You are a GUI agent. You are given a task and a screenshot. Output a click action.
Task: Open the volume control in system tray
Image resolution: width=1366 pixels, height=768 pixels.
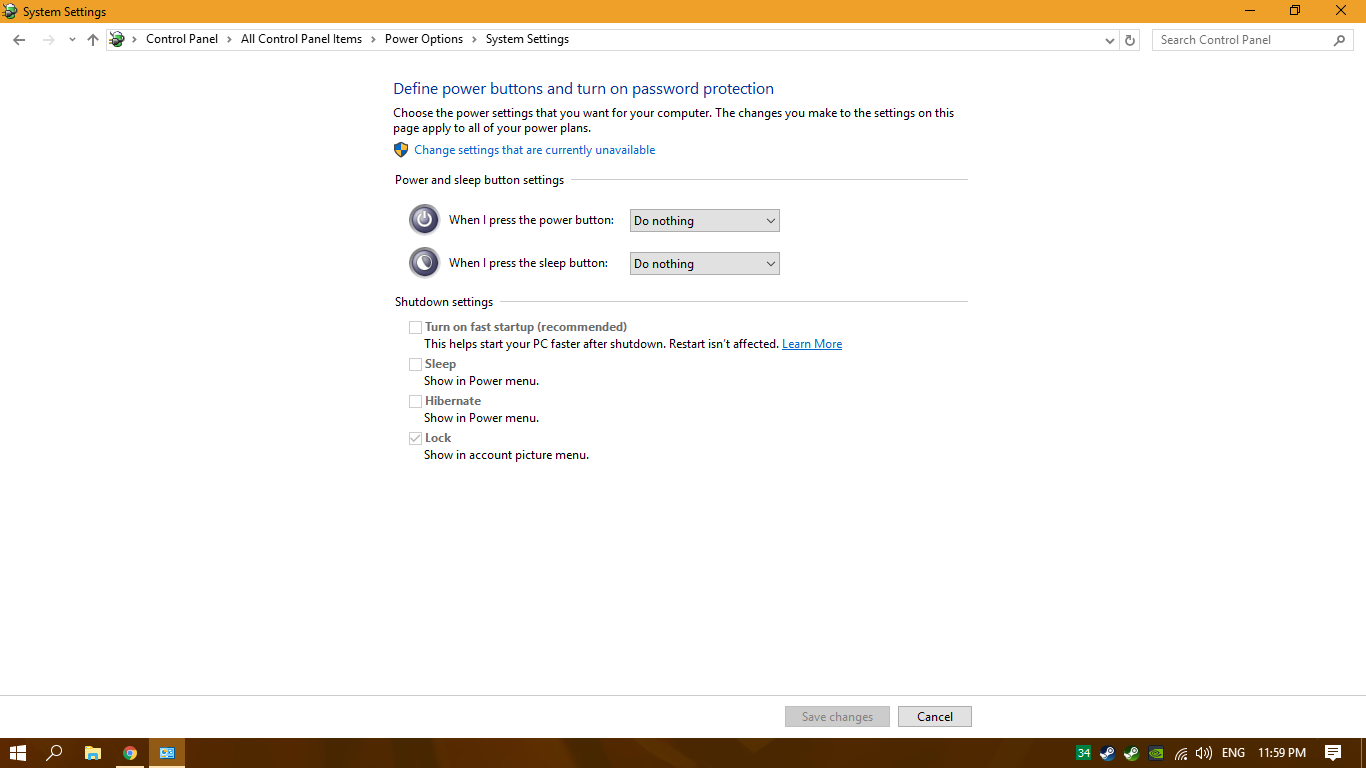[1203, 753]
